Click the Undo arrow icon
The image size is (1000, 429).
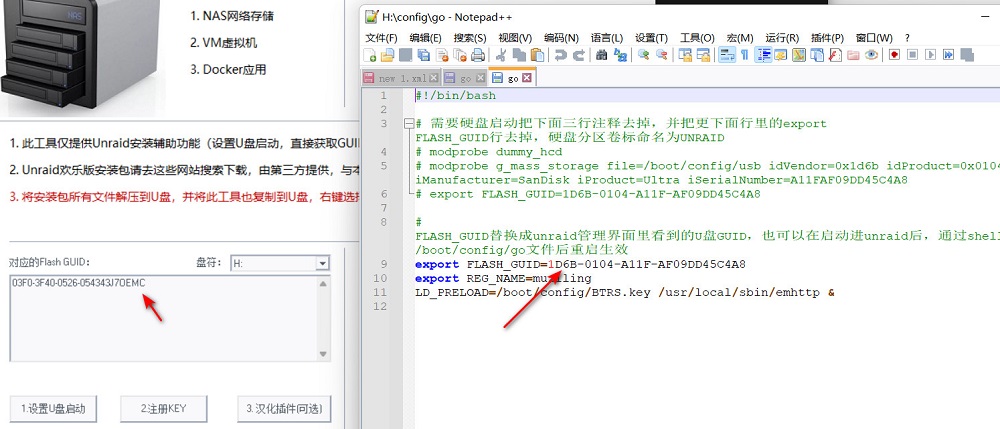click(x=561, y=55)
